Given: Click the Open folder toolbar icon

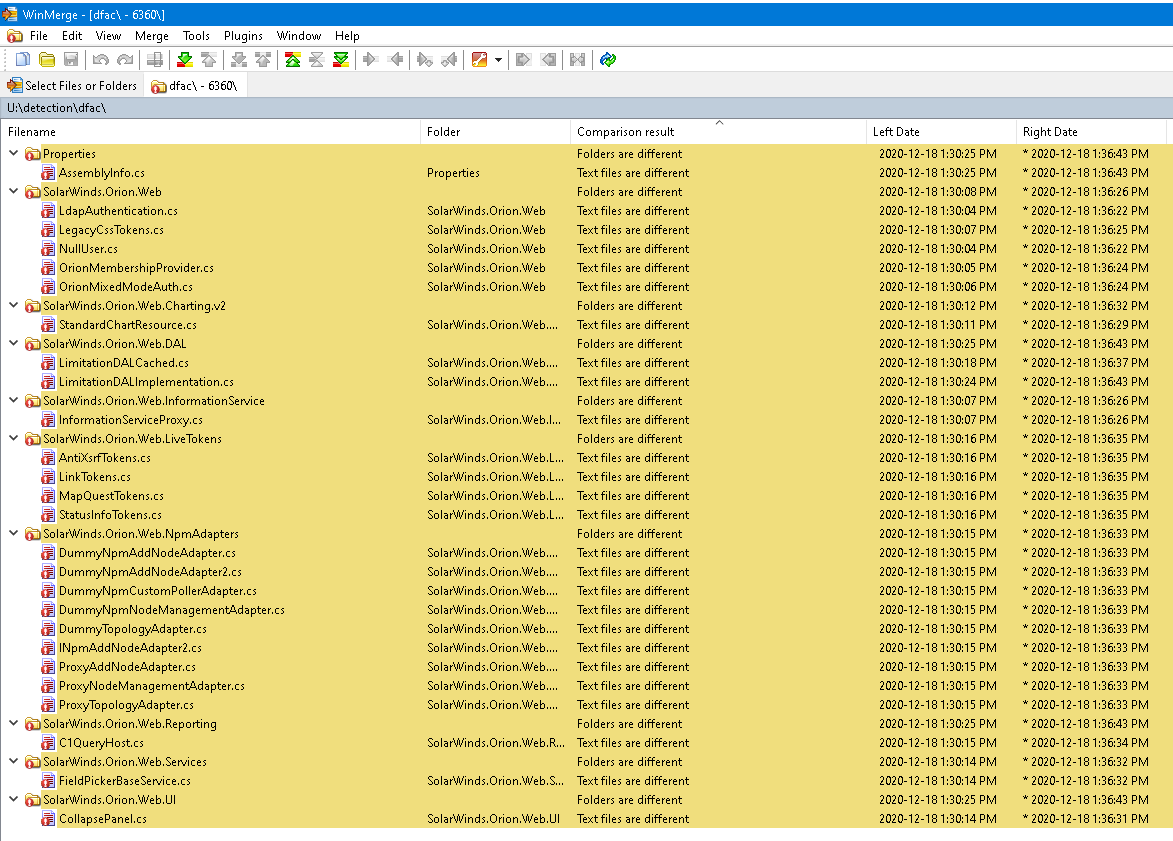Looking at the screenshot, I should click(47, 60).
